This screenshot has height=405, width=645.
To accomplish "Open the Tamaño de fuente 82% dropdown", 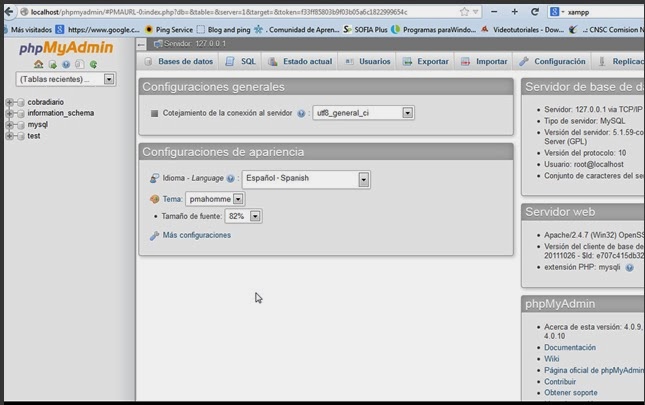I will (243, 216).
